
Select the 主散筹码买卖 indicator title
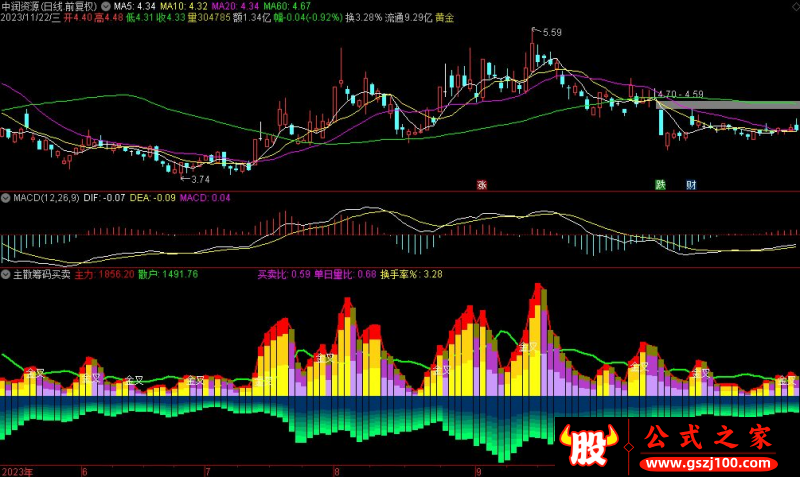pyautogui.click(x=41, y=273)
